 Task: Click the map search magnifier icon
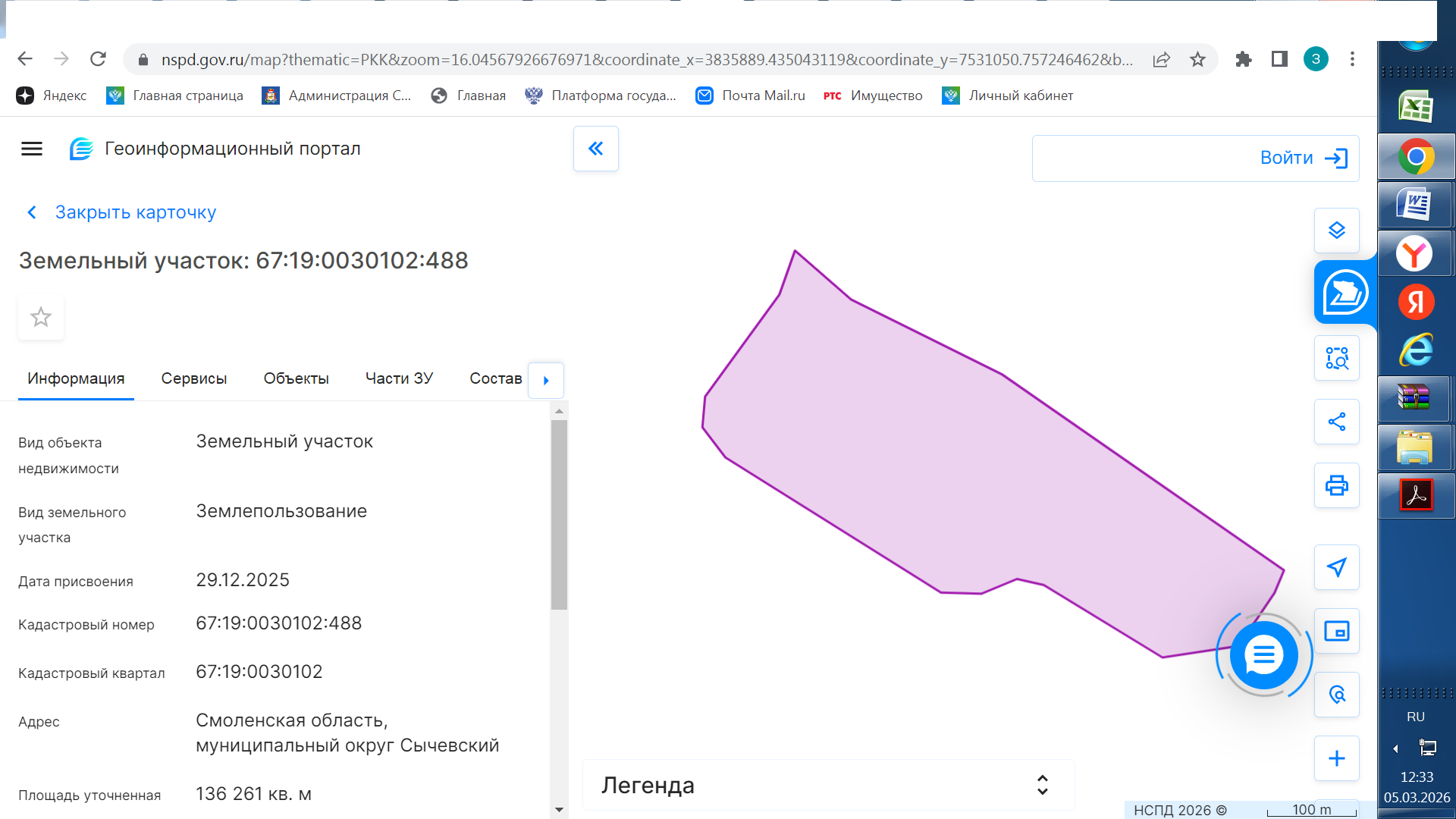1336,695
